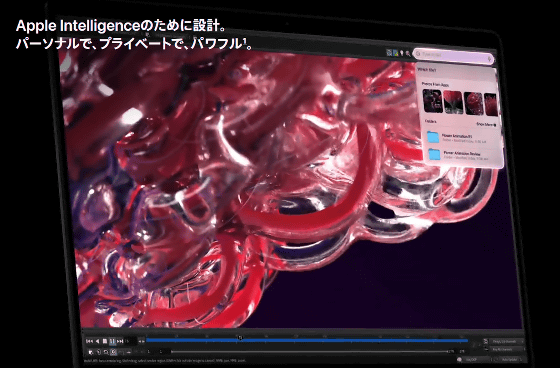Open the upper dropdown right of the timeline

(507, 342)
